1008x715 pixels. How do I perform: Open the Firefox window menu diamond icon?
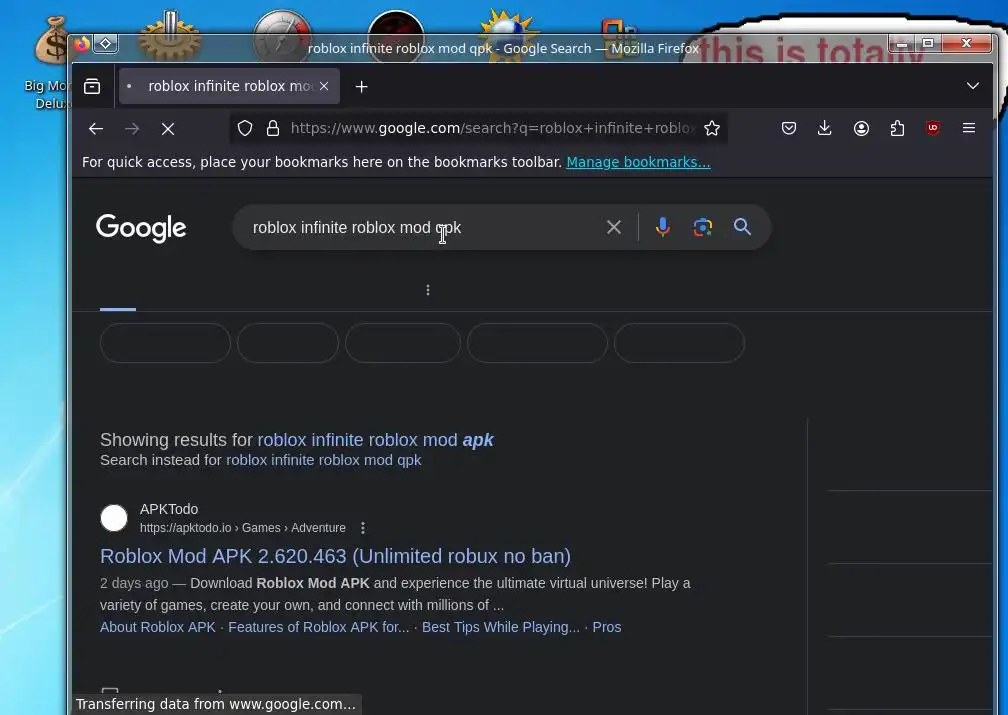105,44
